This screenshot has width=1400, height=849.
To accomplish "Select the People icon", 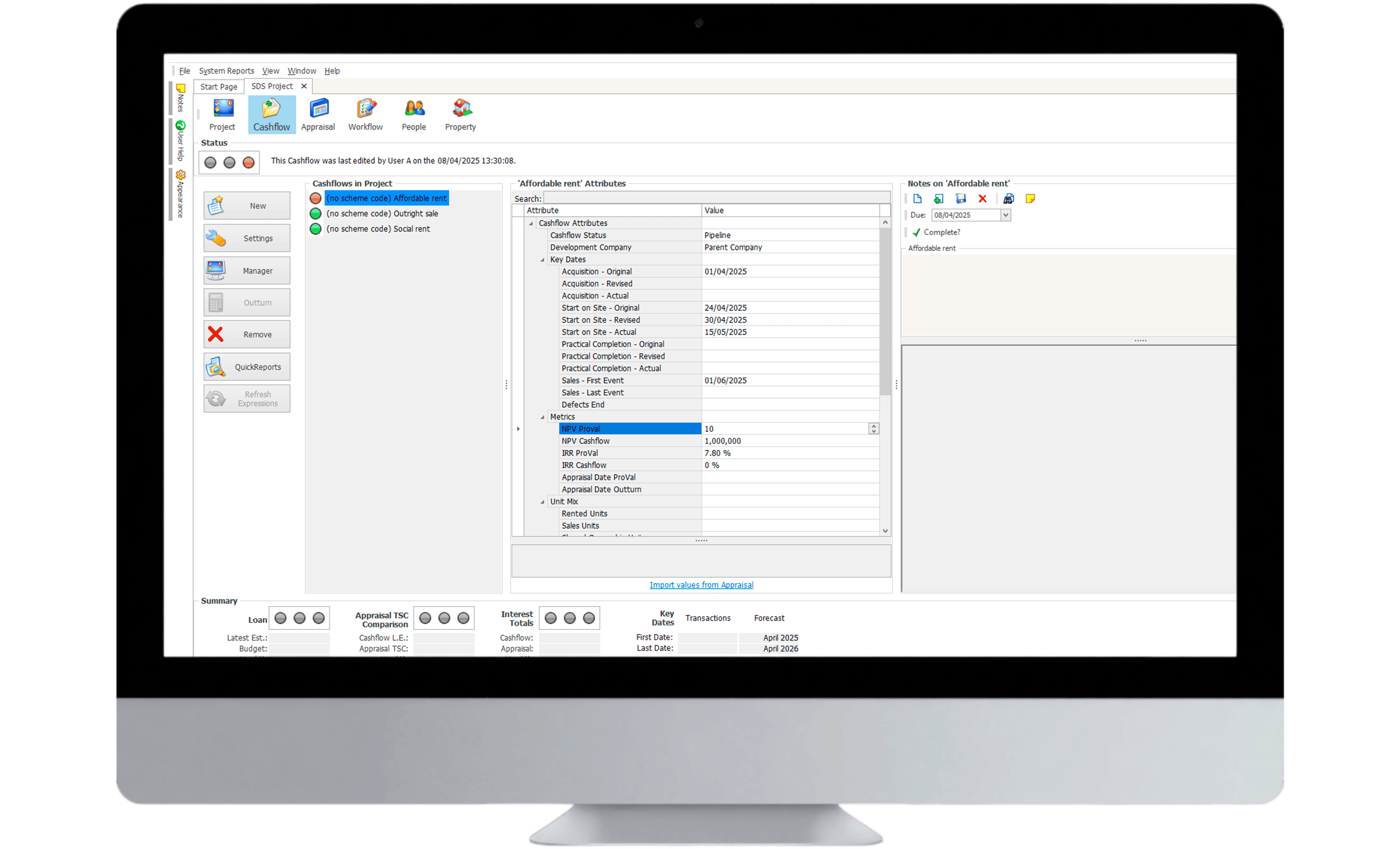I will (x=413, y=113).
